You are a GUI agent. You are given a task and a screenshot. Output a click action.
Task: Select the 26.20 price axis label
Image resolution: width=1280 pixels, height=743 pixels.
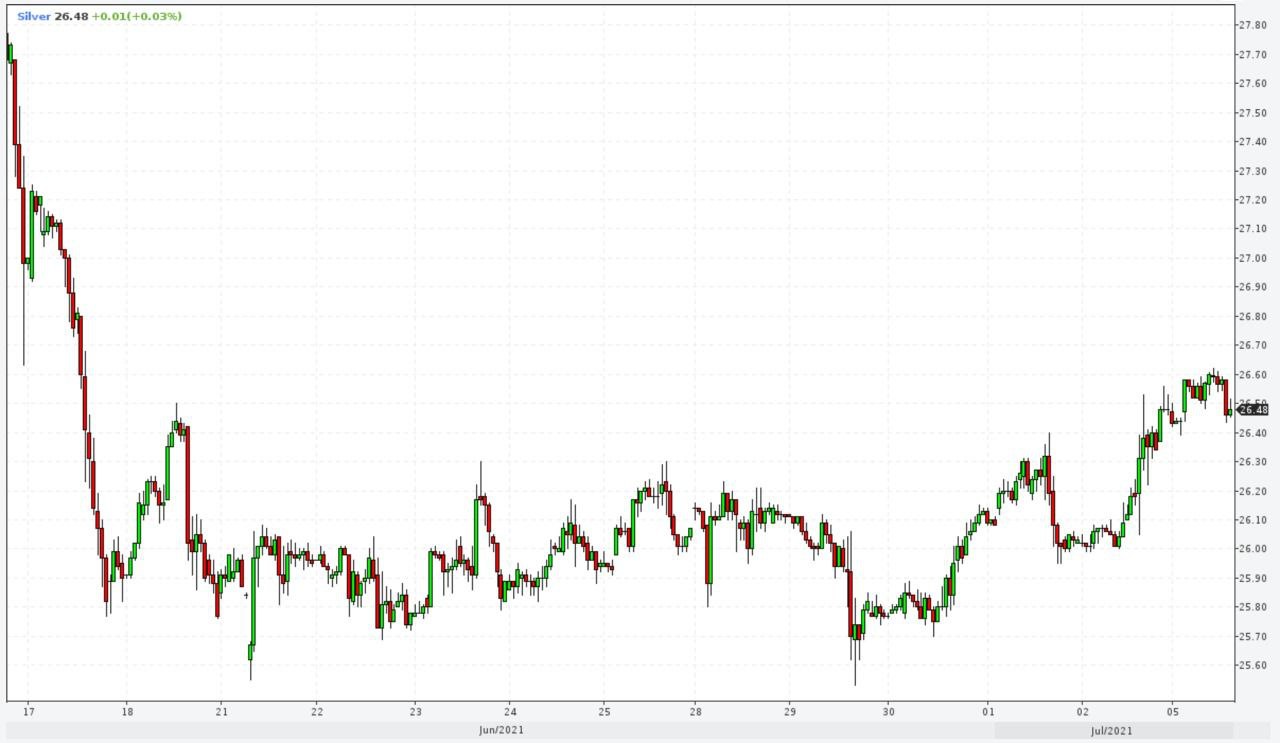click(x=1255, y=491)
